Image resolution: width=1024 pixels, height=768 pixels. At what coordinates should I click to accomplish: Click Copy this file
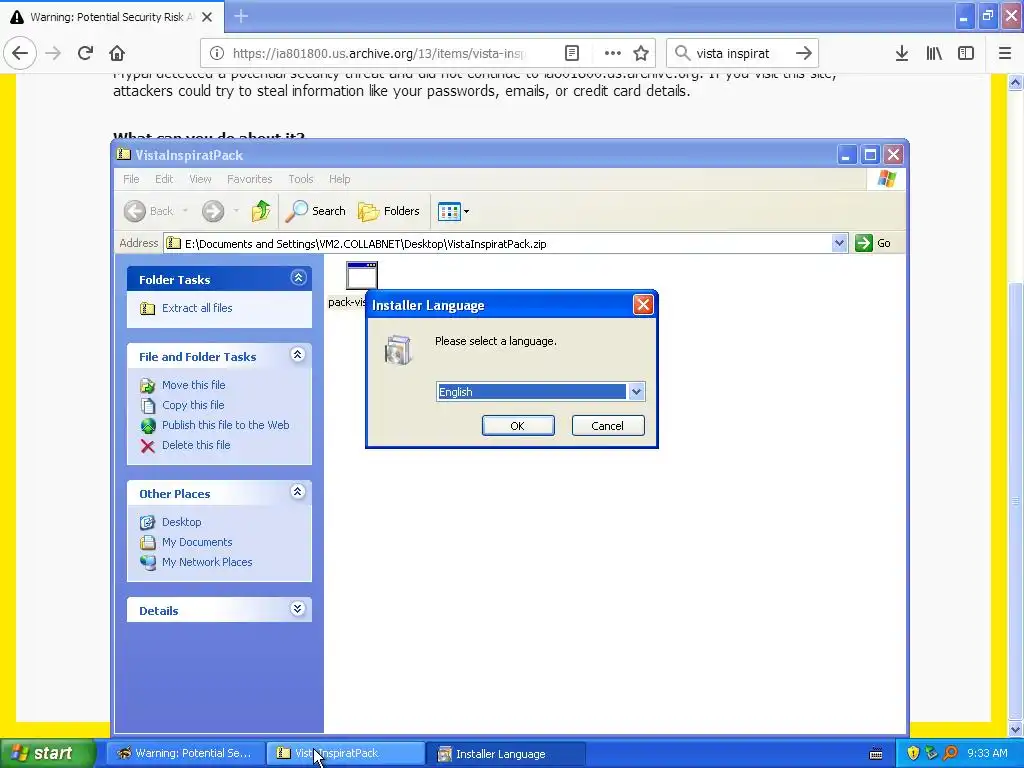click(193, 405)
